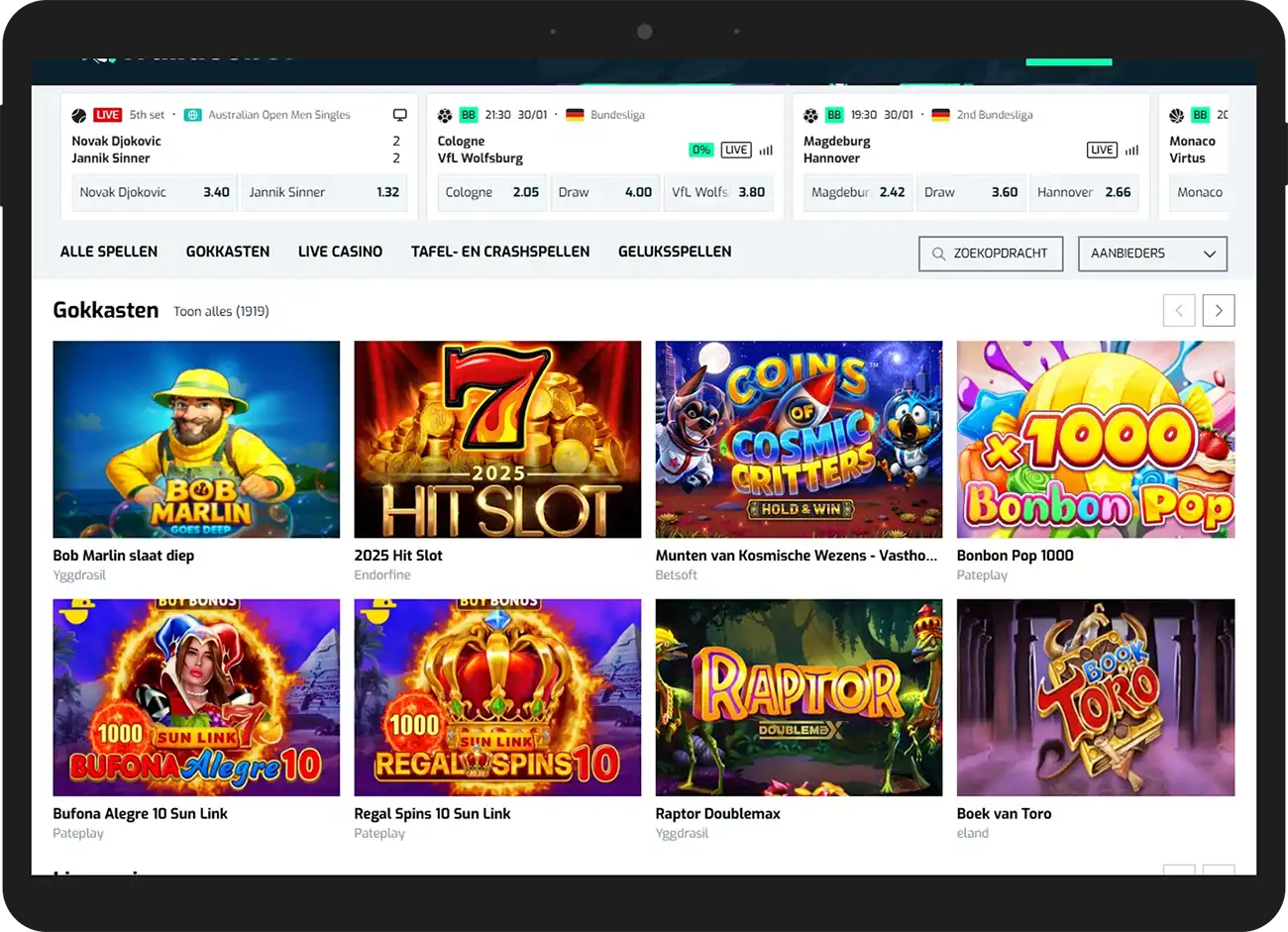Viewport: 1288px width, 932px height.
Task: Click the BB badge on Monaco match
Action: (1200, 115)
